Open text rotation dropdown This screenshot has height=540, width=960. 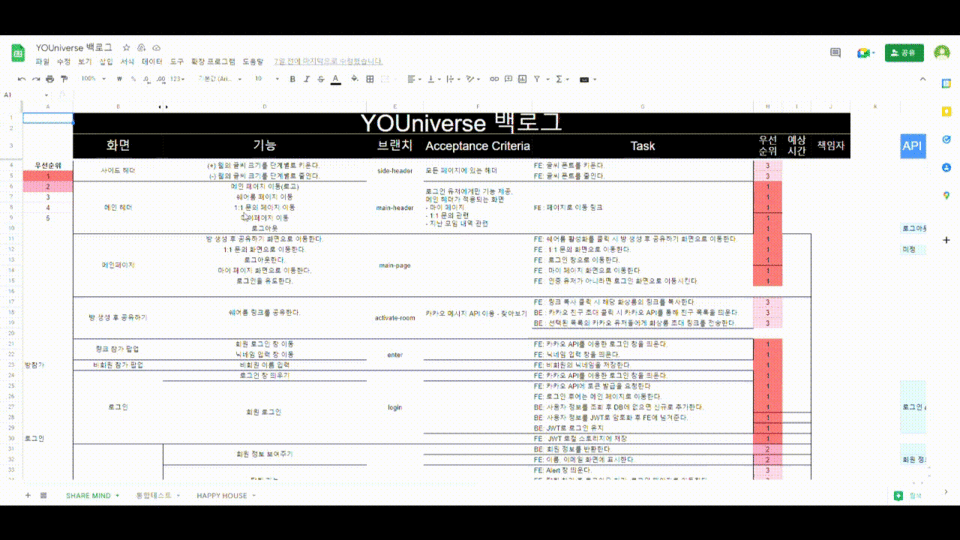[x=473, y=79]
